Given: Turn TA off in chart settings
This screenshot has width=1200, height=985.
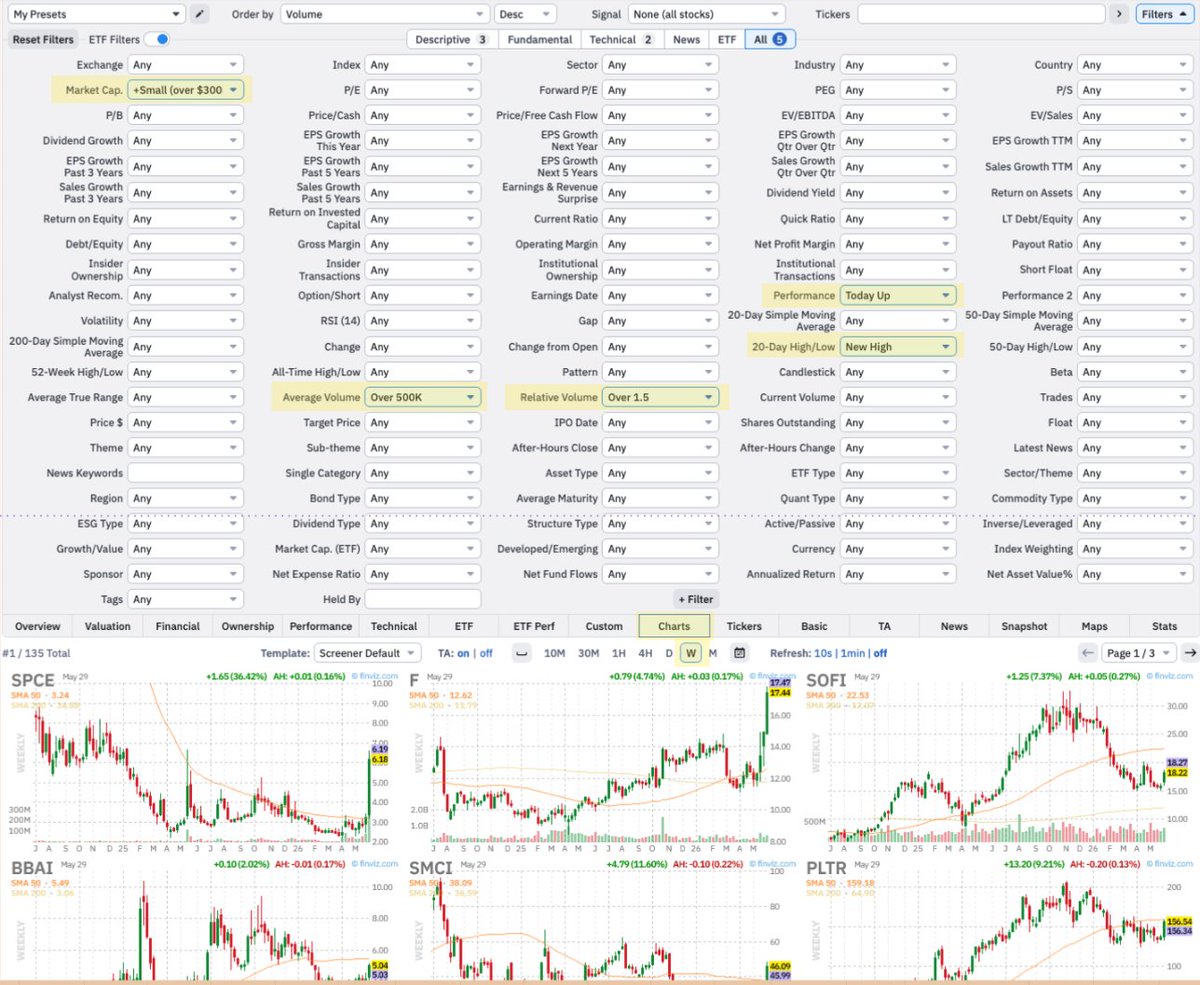Looking at the screenshot, I should pyautogui.click(x=486, y=653).
